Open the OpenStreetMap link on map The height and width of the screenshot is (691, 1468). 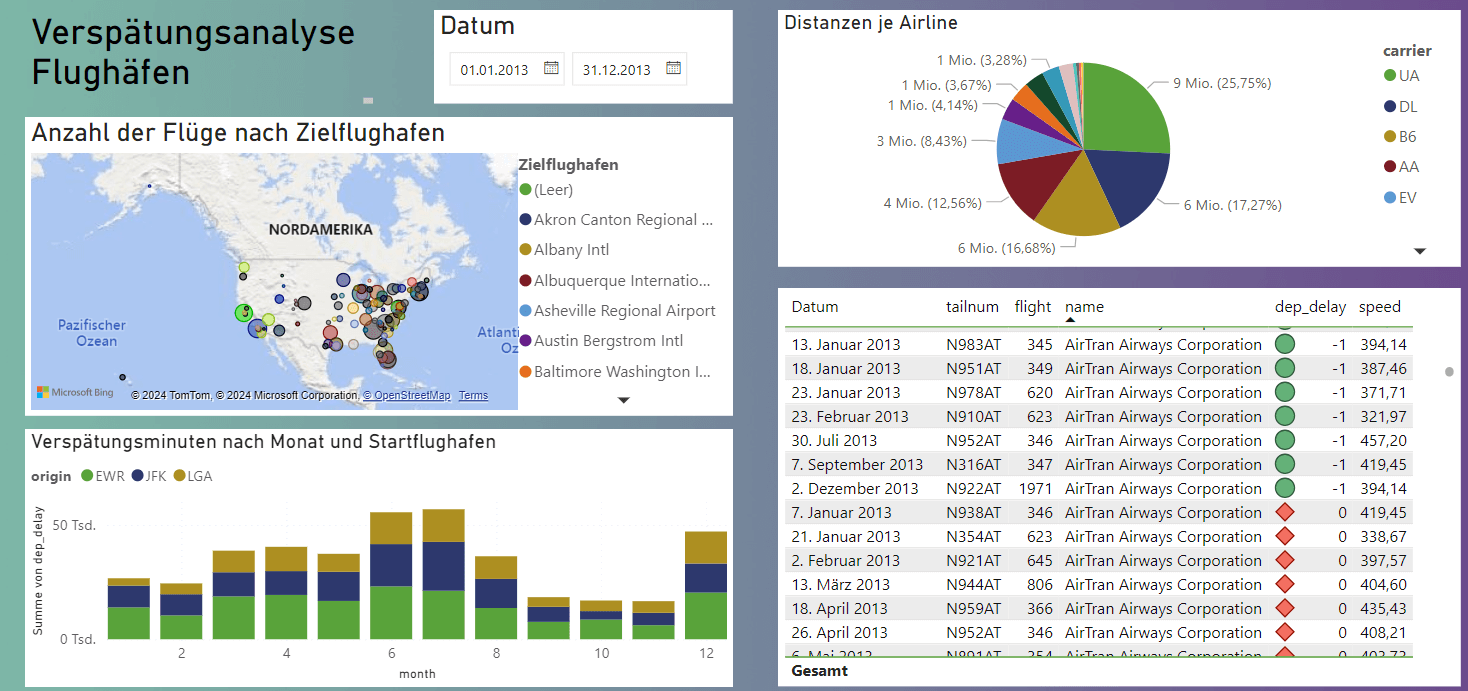[407, 396]
